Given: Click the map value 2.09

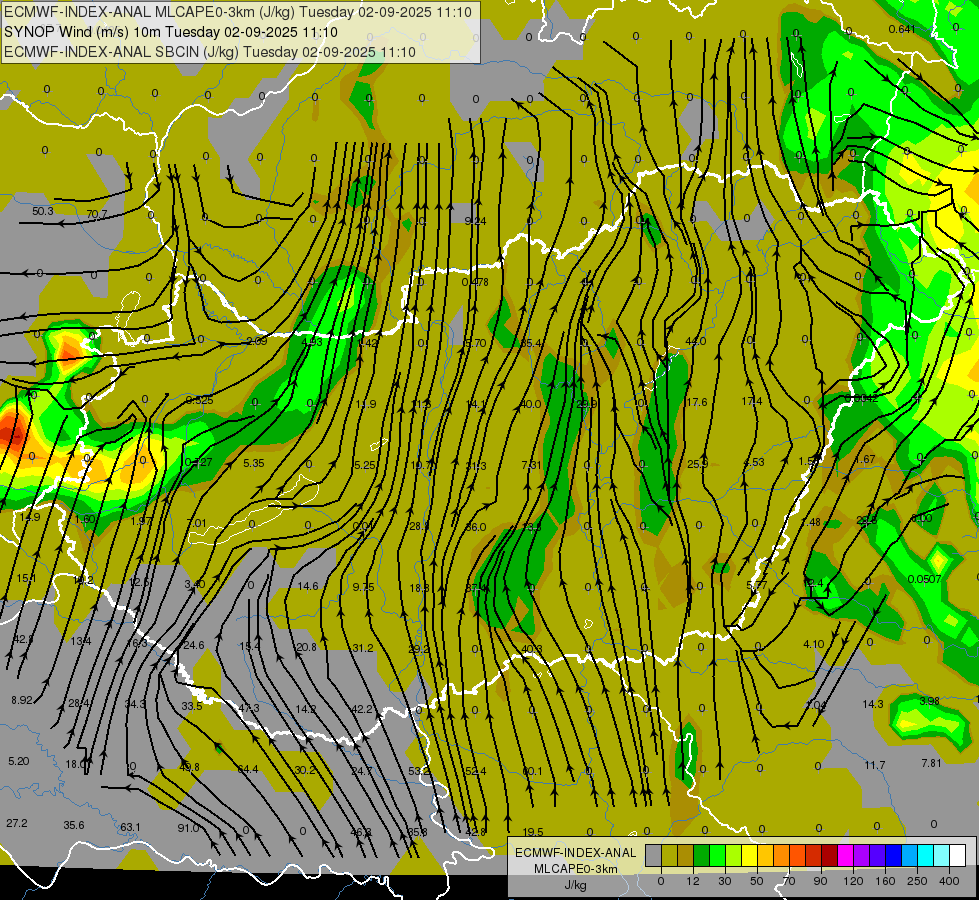Looking at the screenshot, I should [x=257, y=341].
